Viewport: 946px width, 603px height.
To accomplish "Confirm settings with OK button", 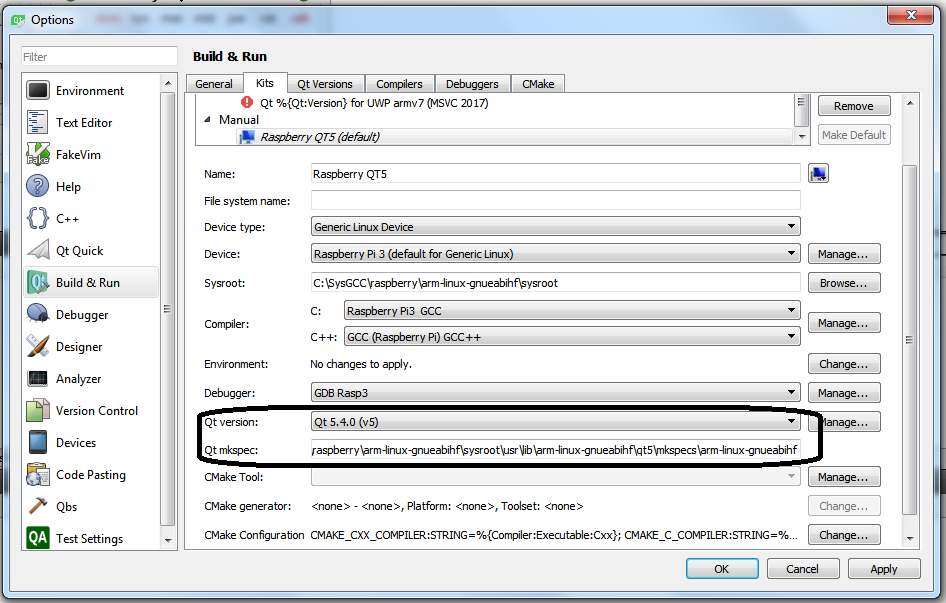I will 722,569.
